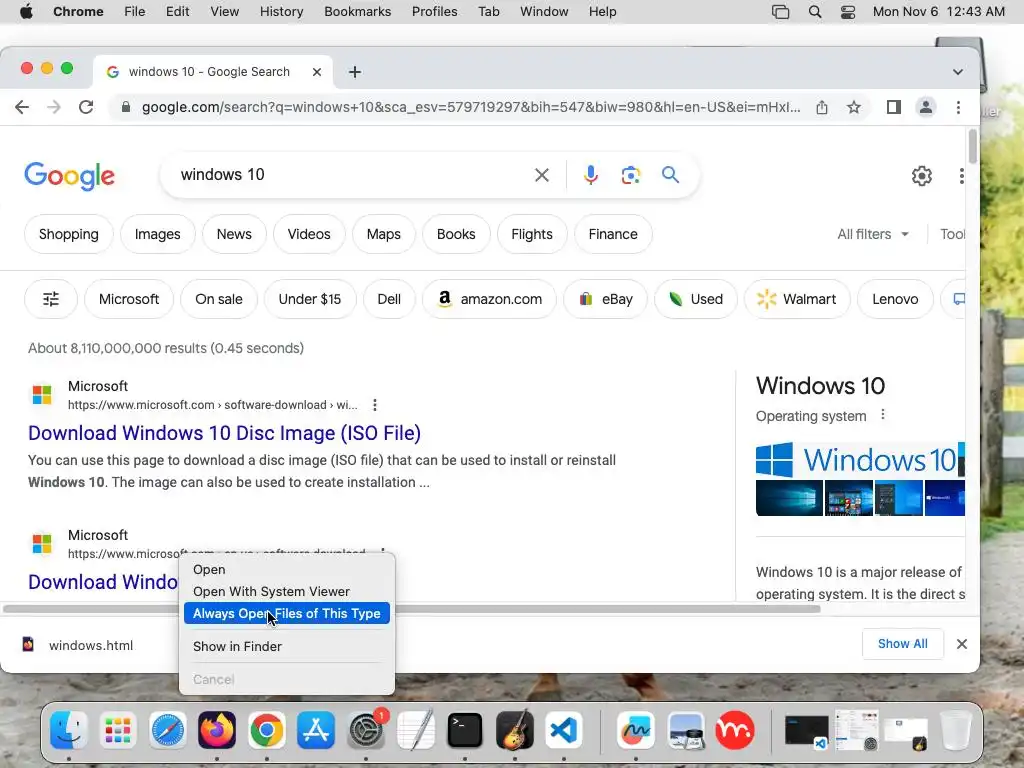The image size is (1024, 768).
Task: Expand the All filters dropdown
Action: [x=873, y=234]
